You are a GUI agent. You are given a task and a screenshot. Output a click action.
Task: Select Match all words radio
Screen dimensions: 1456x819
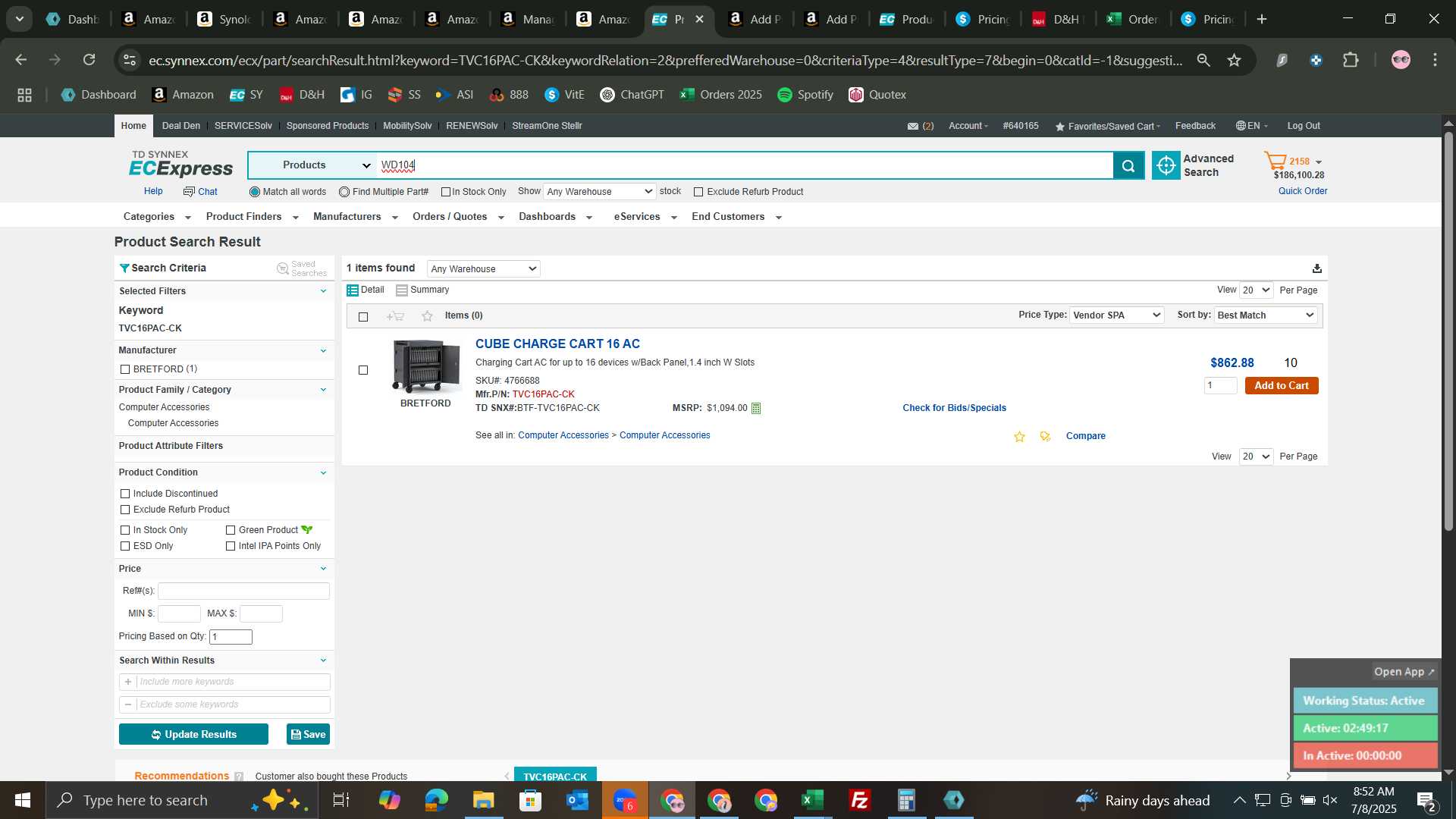click(255, 192)
